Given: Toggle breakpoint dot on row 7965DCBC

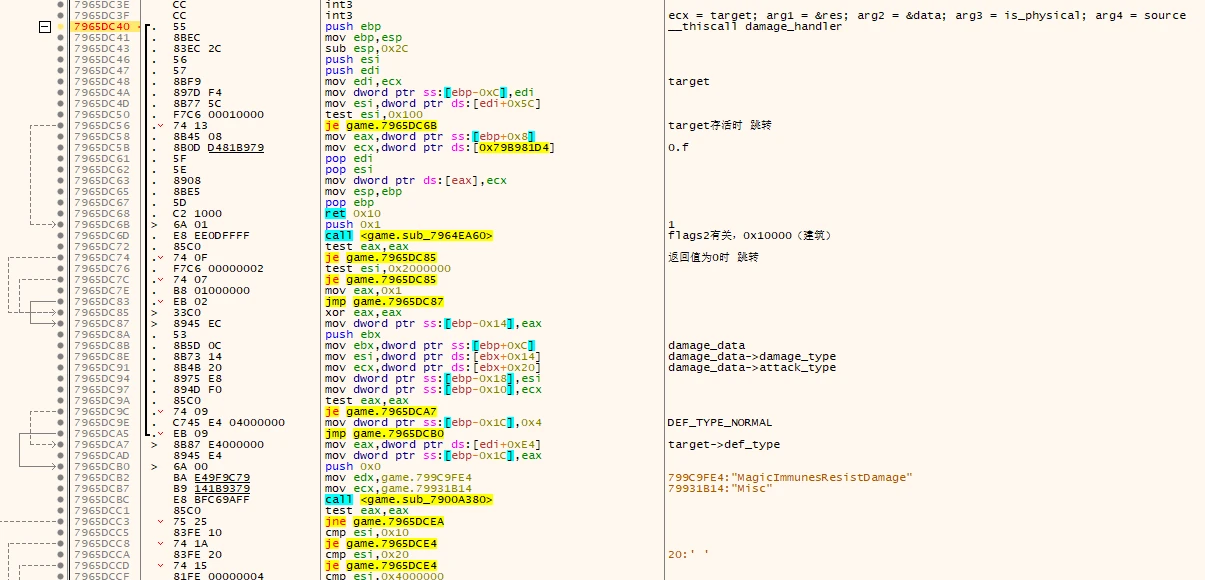Looking at the screenshot, I should 62,500.
